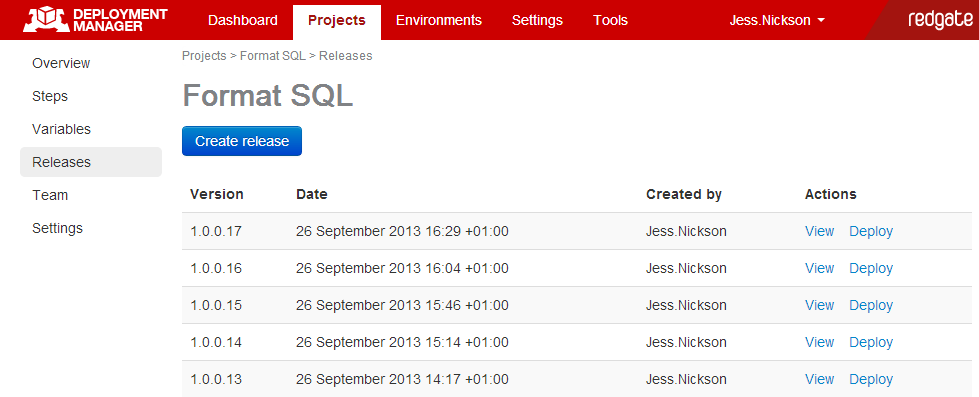
Task: Deploy release 1.0.0.13
Action: tap(871, 379)
